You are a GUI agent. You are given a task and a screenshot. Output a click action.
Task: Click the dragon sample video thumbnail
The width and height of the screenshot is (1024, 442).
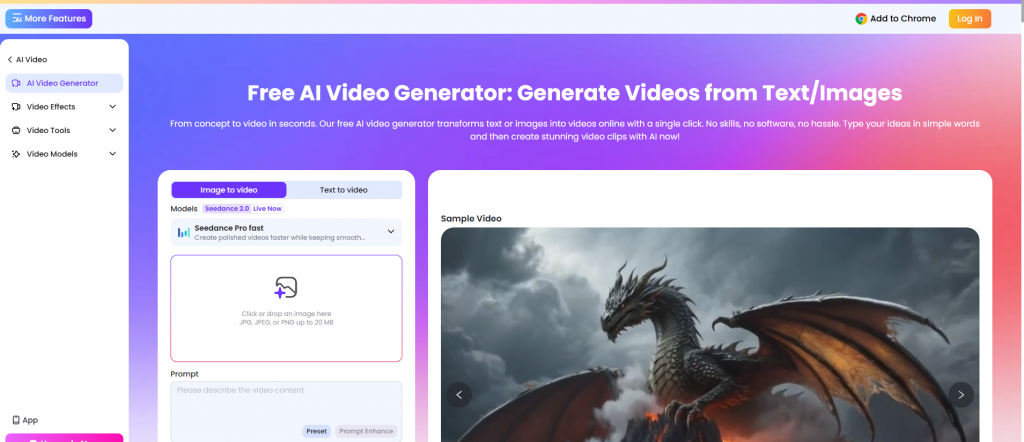click(x=710, y=334)
